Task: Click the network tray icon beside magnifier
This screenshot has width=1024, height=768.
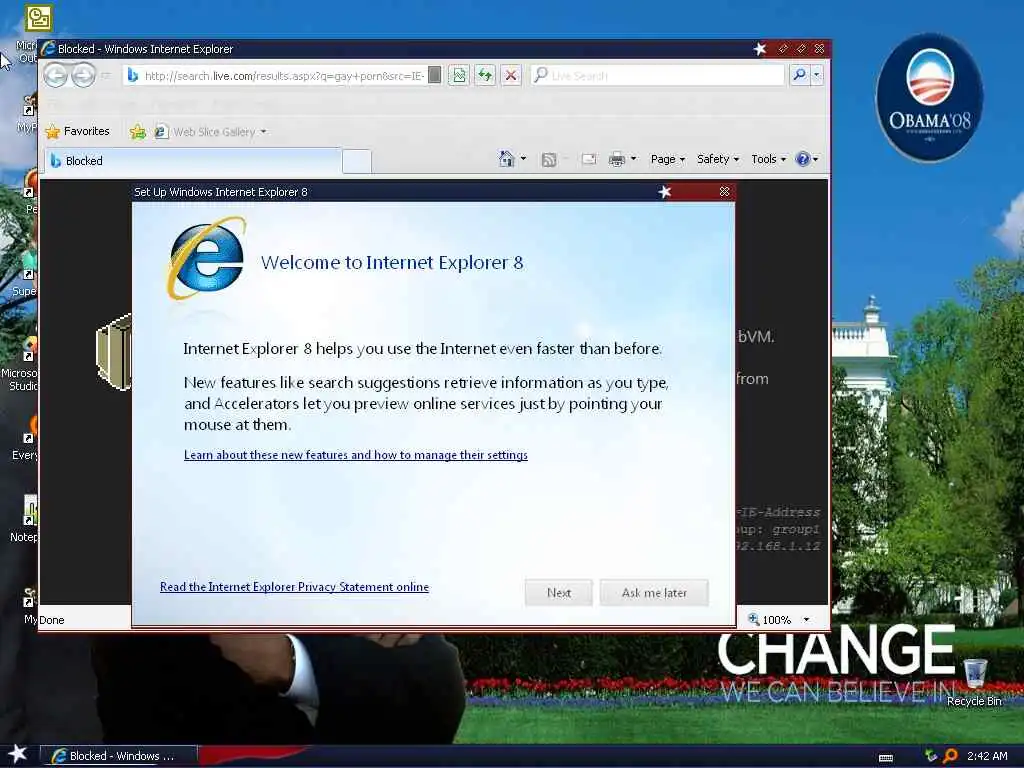Action: 931,756
